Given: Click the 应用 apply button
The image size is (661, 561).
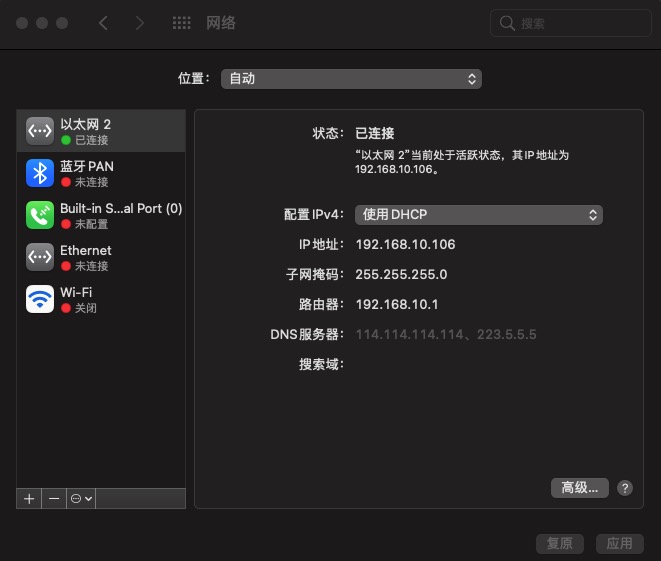Looking at the screenshot, I should (620, 543).
